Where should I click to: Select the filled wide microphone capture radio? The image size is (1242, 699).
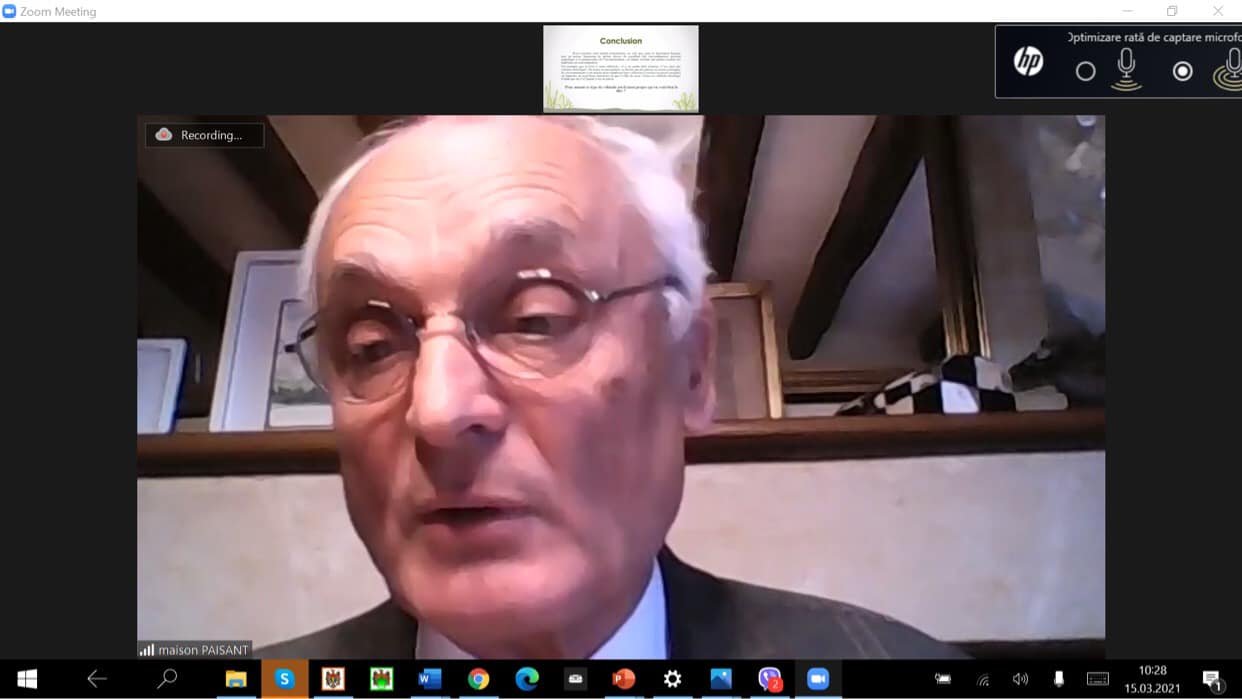tap(1182, 71)
